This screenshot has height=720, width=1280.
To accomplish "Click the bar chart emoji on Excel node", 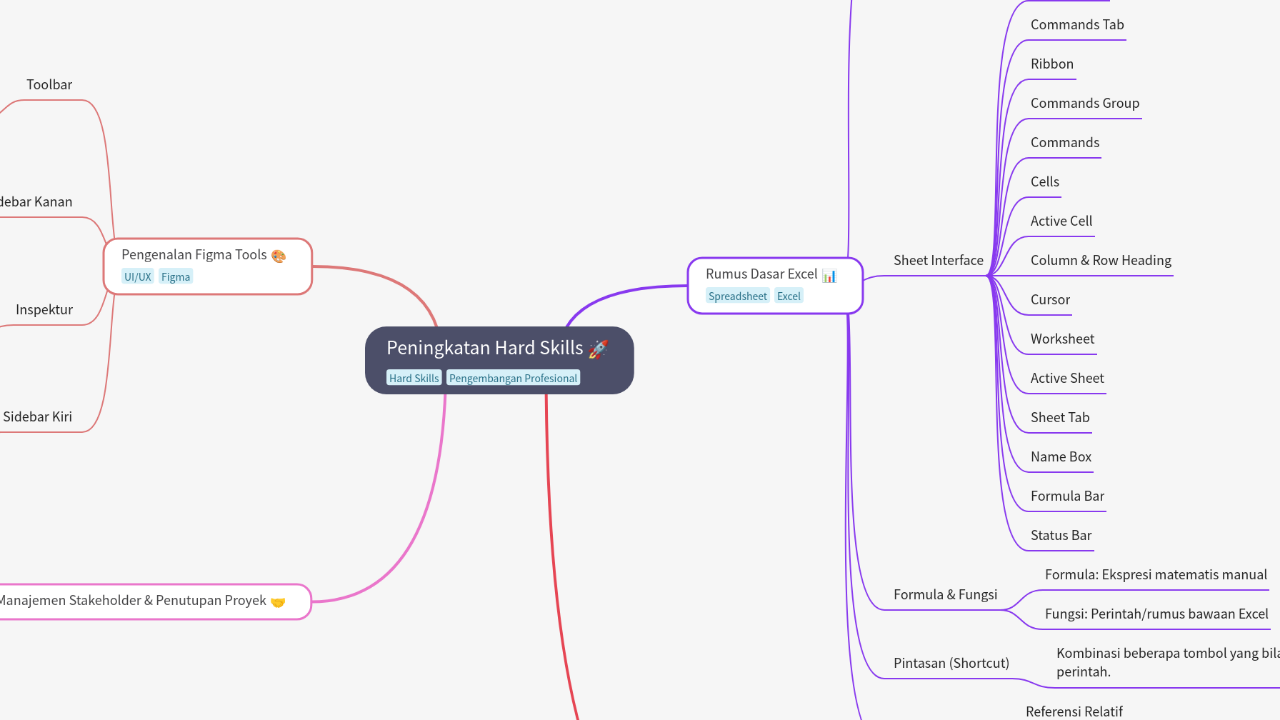I will 829,275.
